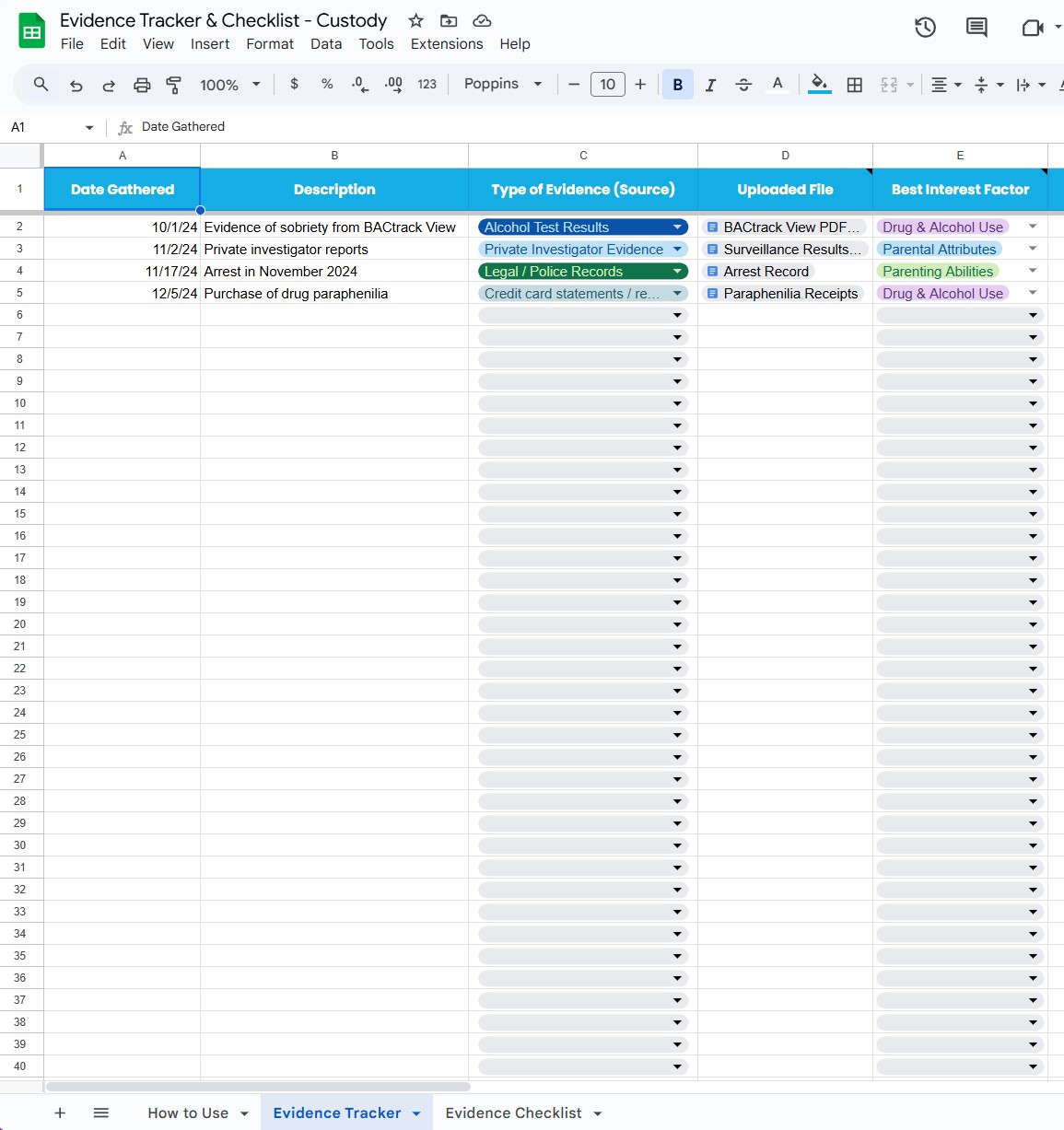The image size is (1064, 1130).
Task: Click the font size field
Action: coord(607,85)
